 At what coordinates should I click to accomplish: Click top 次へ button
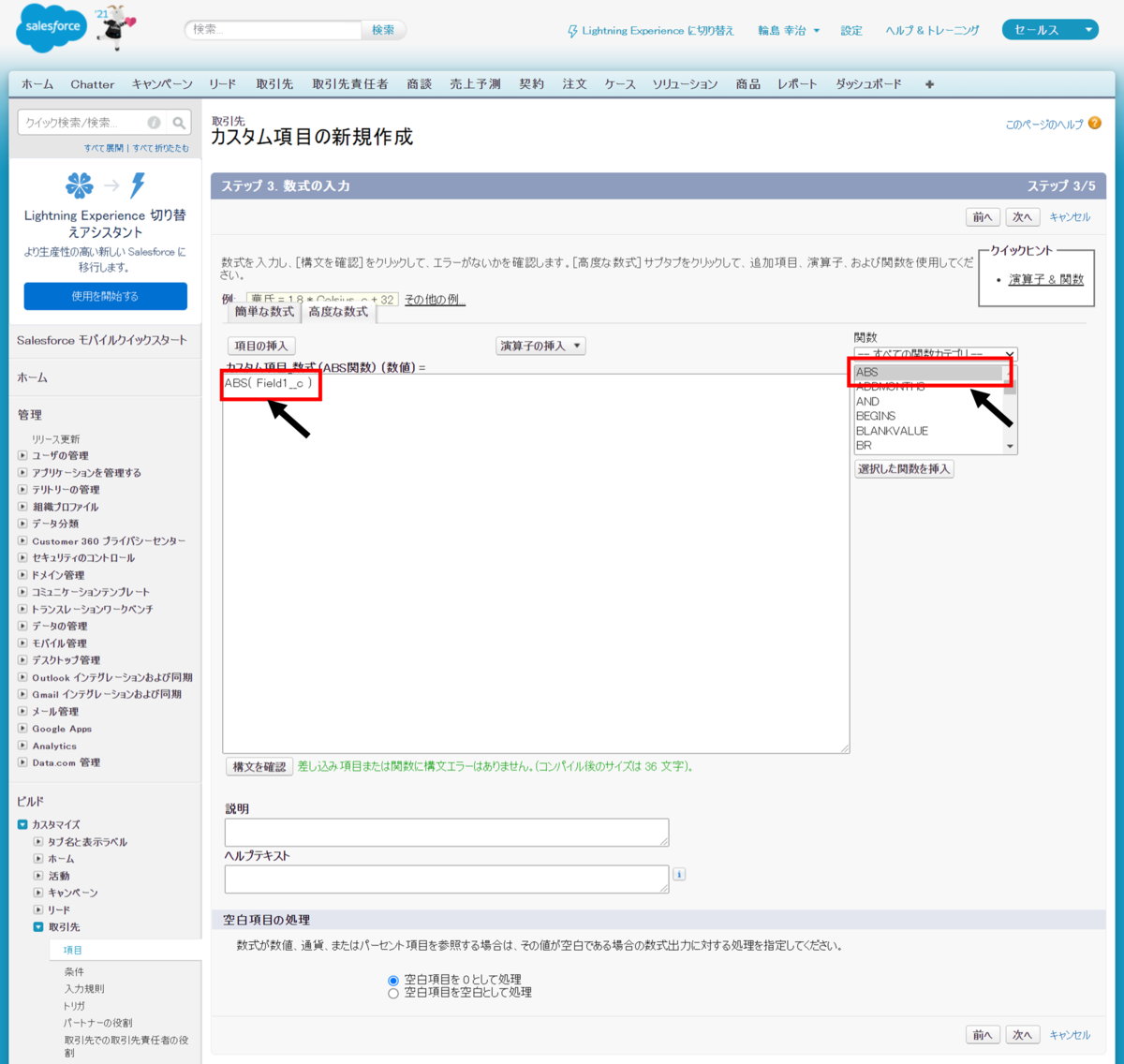[1022, 217]
